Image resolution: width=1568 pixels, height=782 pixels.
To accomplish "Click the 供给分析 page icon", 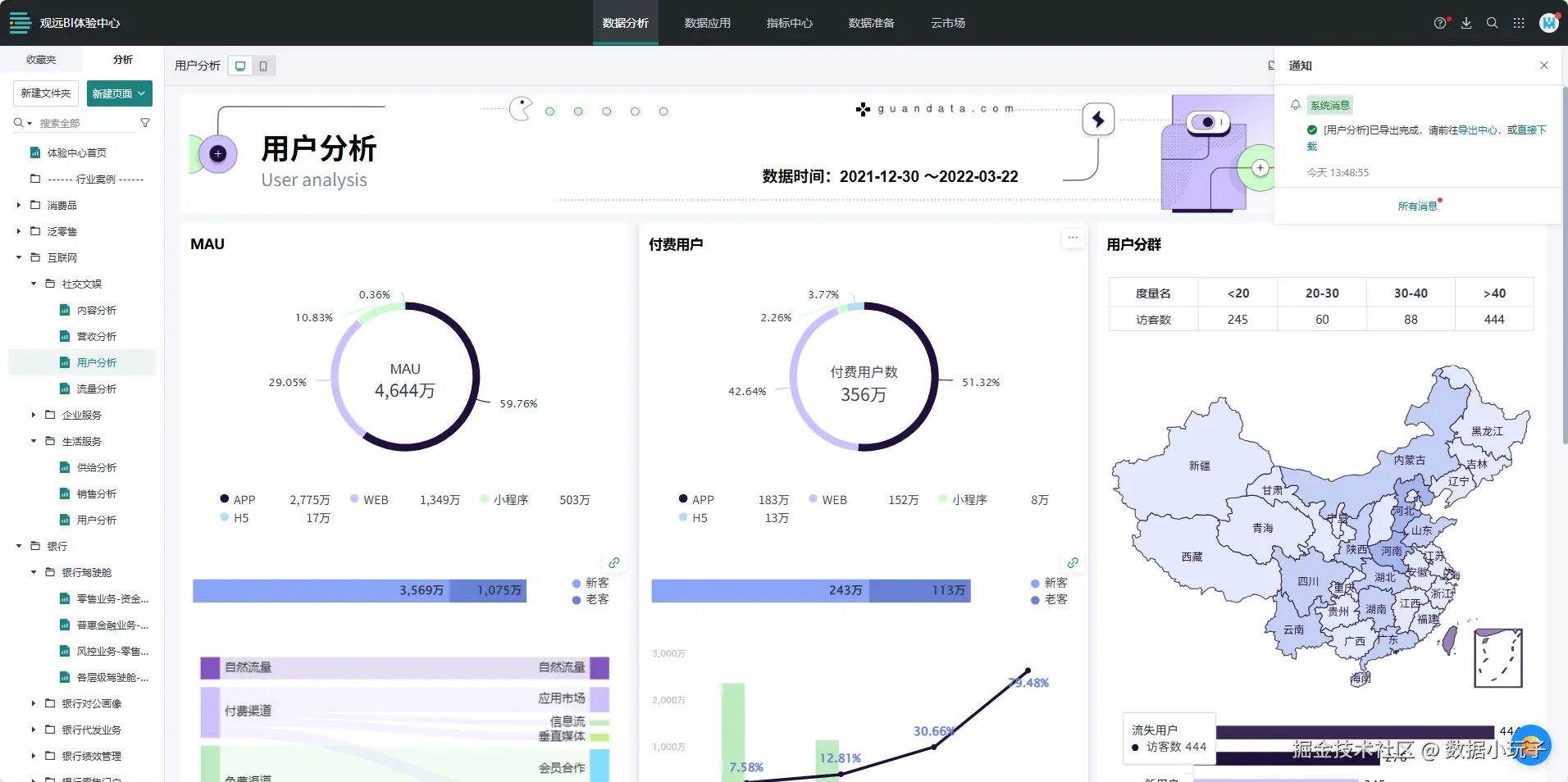I will [x=65, y=467].
